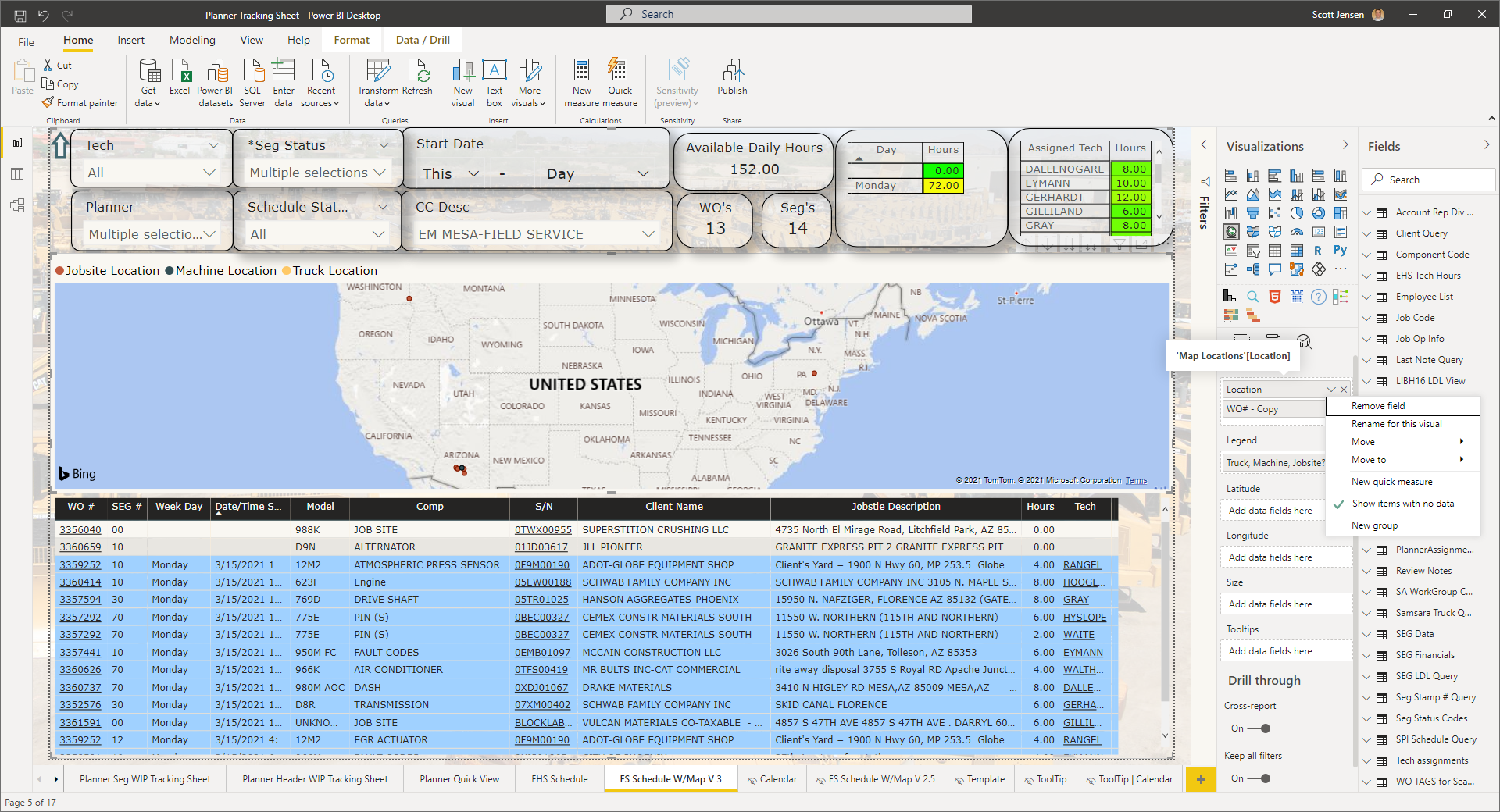Open the Schedule Status All dropdown

(316, 234)
